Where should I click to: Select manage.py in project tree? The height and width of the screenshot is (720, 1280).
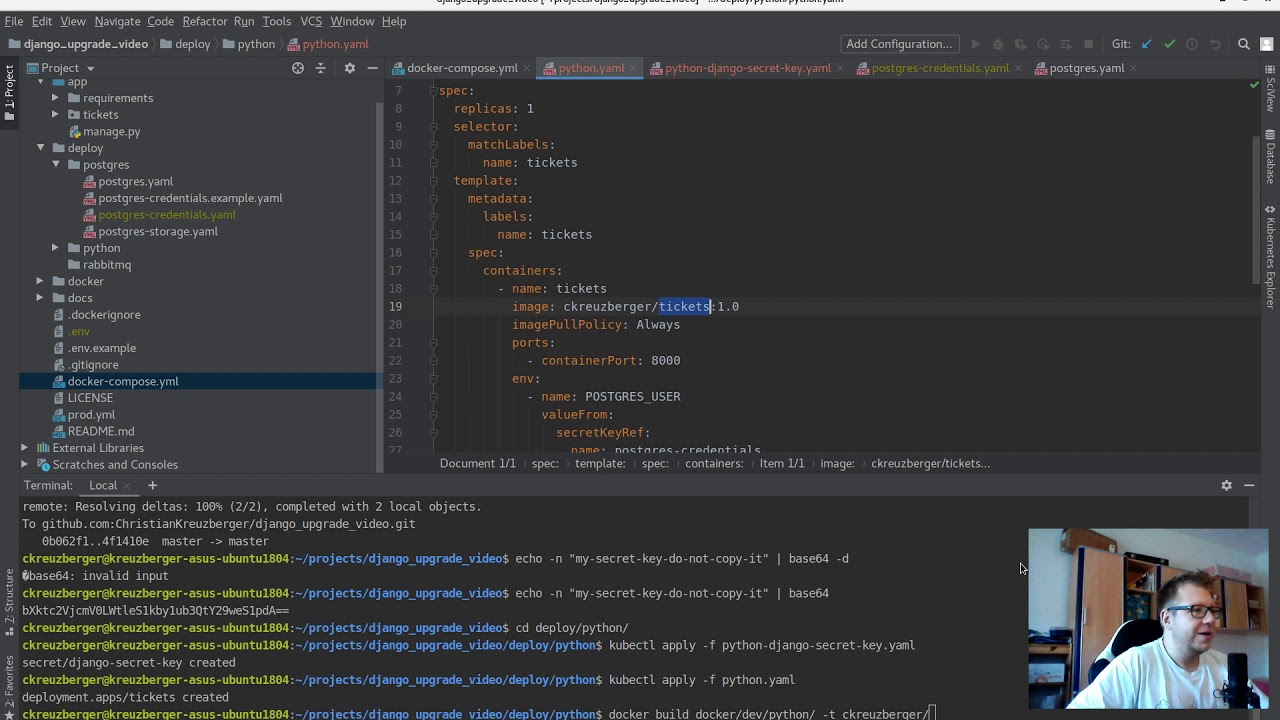(x=111, y=131)
